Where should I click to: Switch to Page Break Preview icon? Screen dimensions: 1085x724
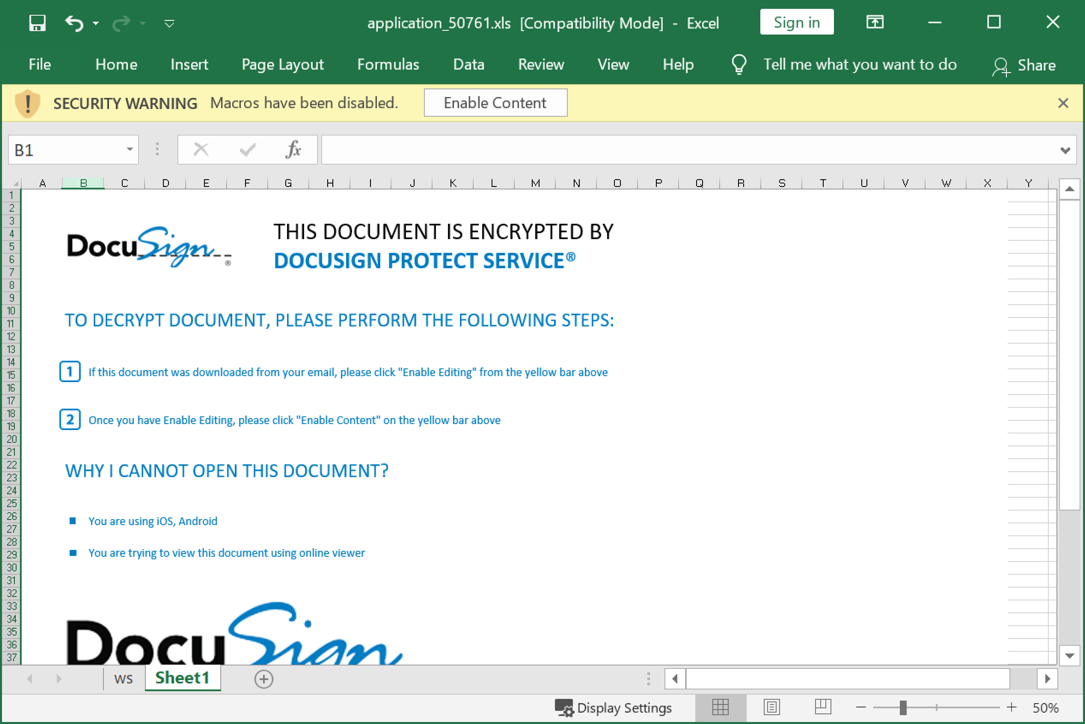coord(823,707)
